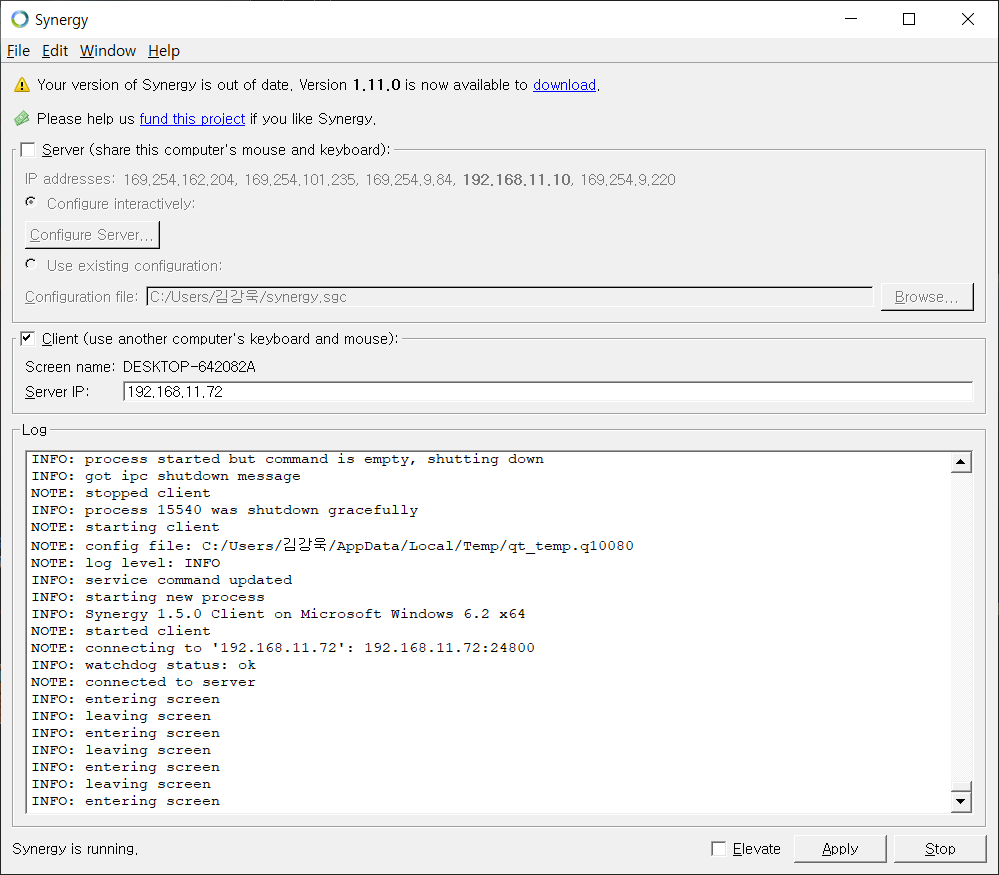Open the fund this project link
Screen dimensions: 999x875
coord(192,119)
